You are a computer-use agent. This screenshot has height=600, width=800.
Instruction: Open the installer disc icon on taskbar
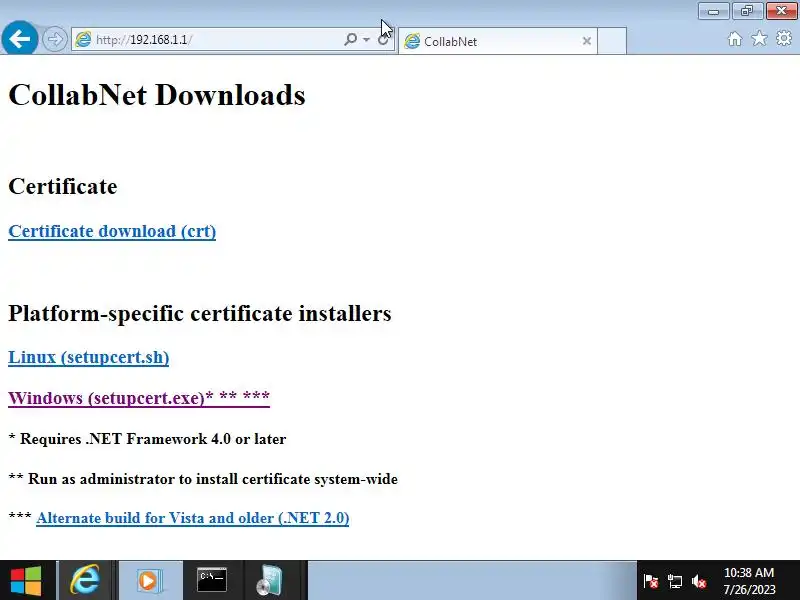tap(269, 580)
